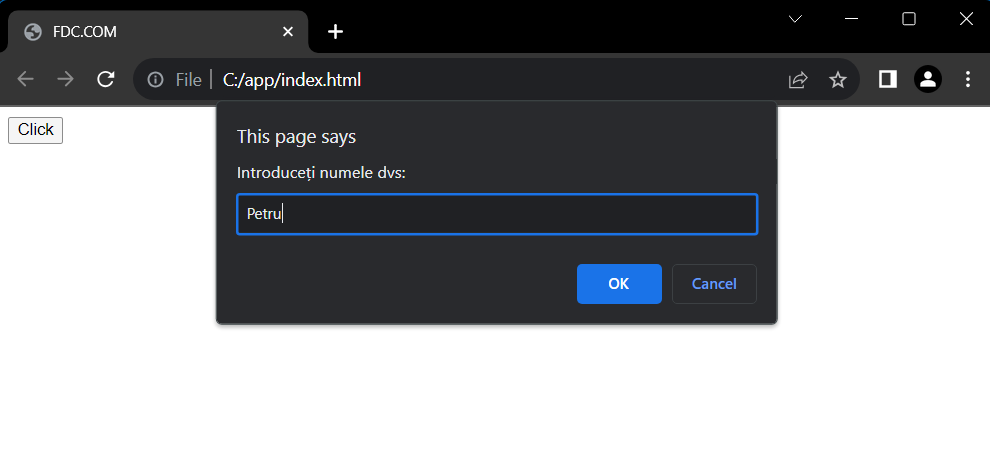Maximize the browser window
990x463 pixels.
pyautogui.click(x=909, y=19)
